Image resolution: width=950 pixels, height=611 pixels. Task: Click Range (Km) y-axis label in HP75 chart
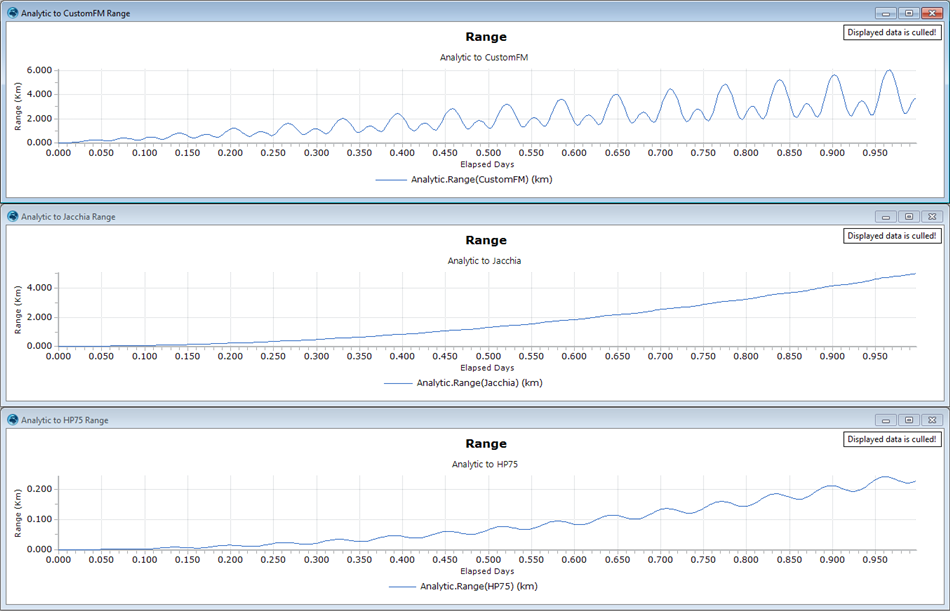[x=18, y=513]
